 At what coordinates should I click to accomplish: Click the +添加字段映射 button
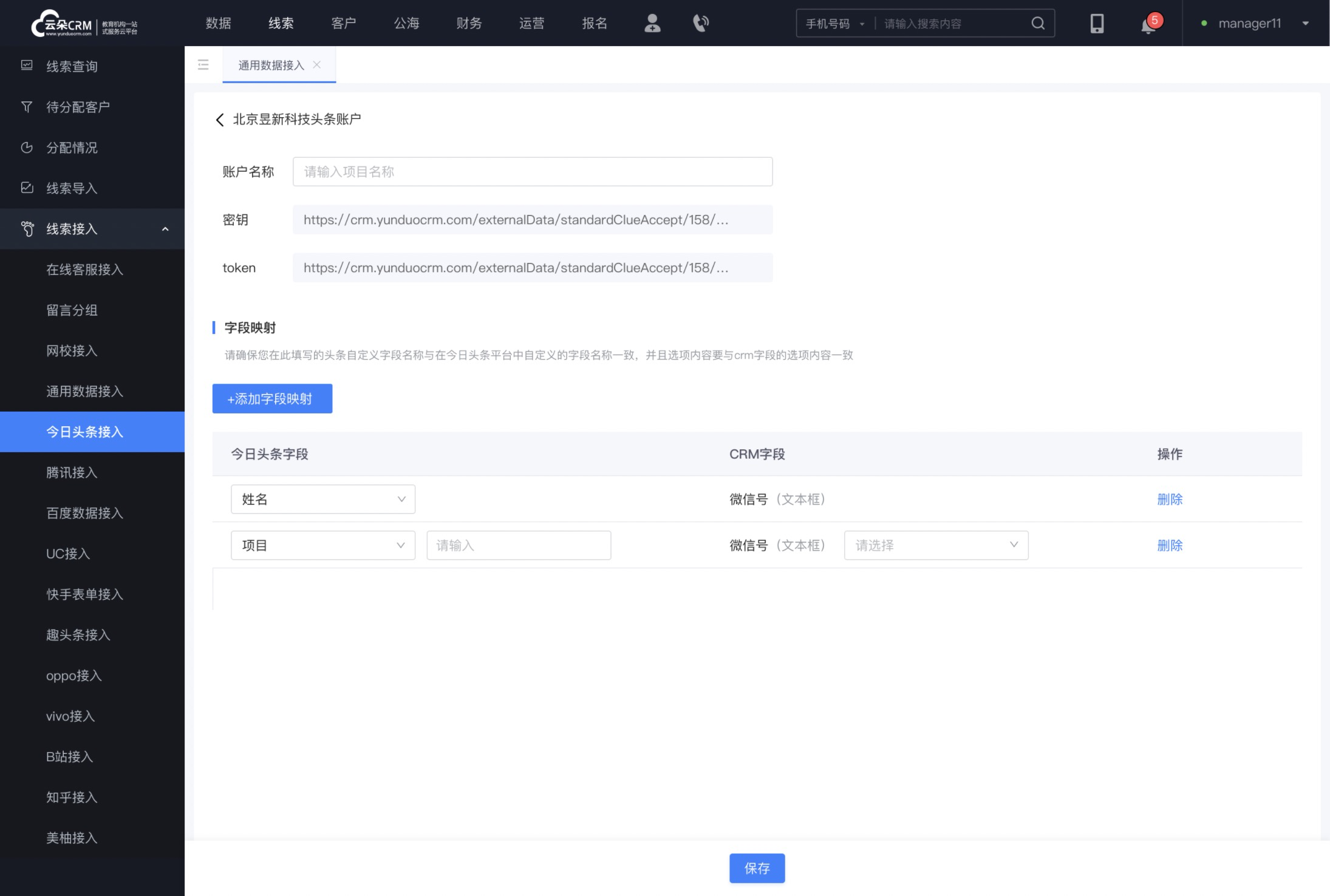271,398
